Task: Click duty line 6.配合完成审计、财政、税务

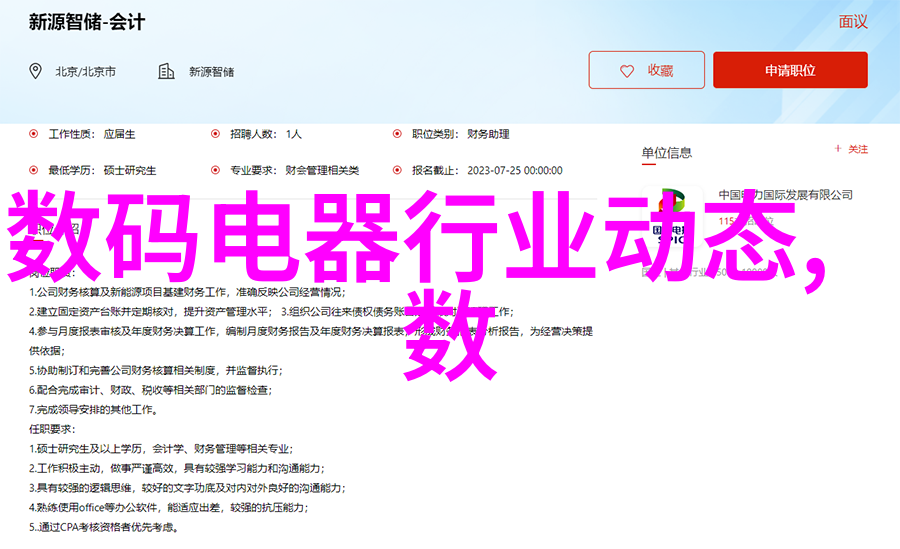Action: click(x=150, y=390)
